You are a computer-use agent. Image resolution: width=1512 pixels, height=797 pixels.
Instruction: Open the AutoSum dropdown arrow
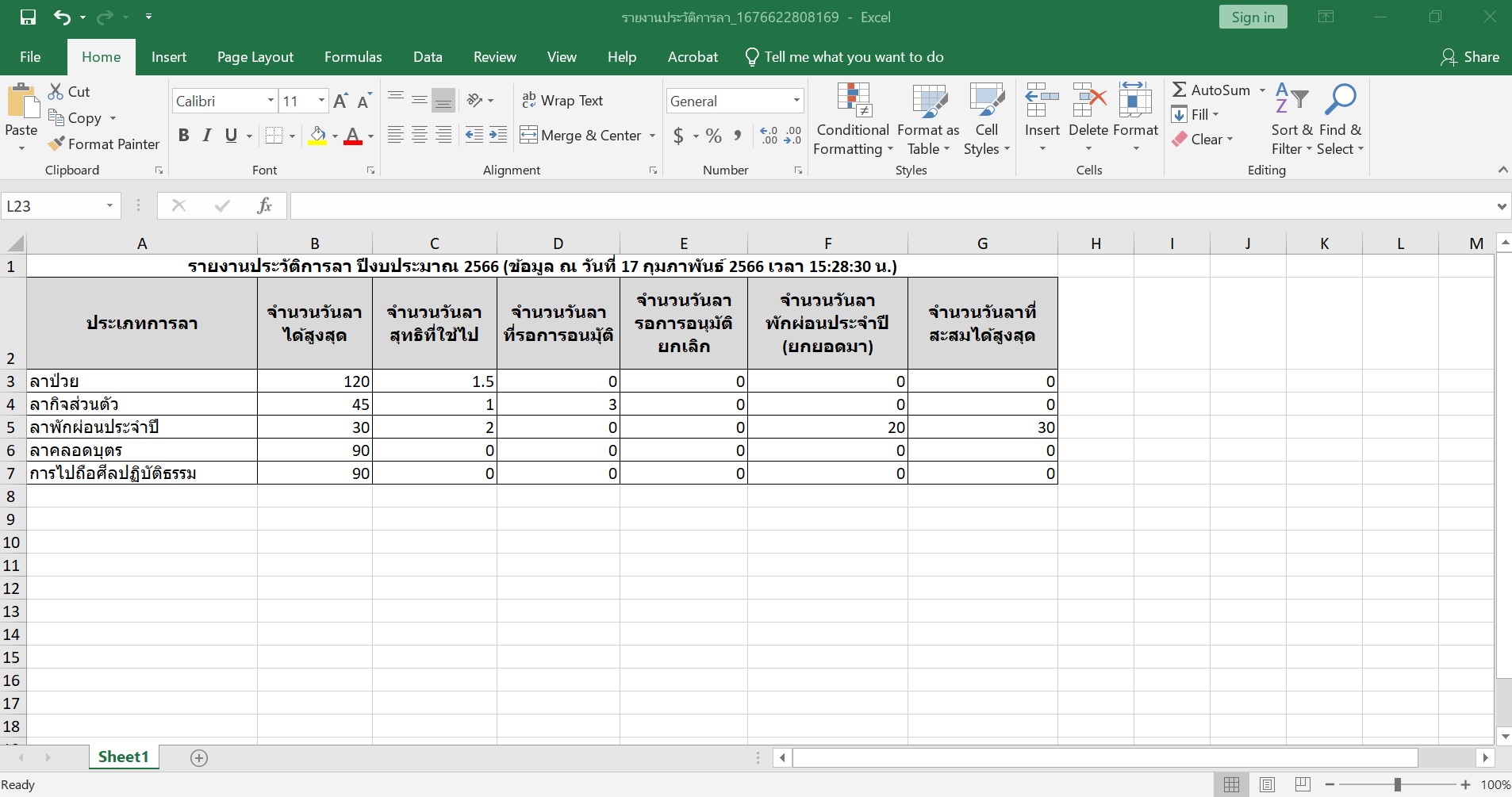pos(1262,90)
